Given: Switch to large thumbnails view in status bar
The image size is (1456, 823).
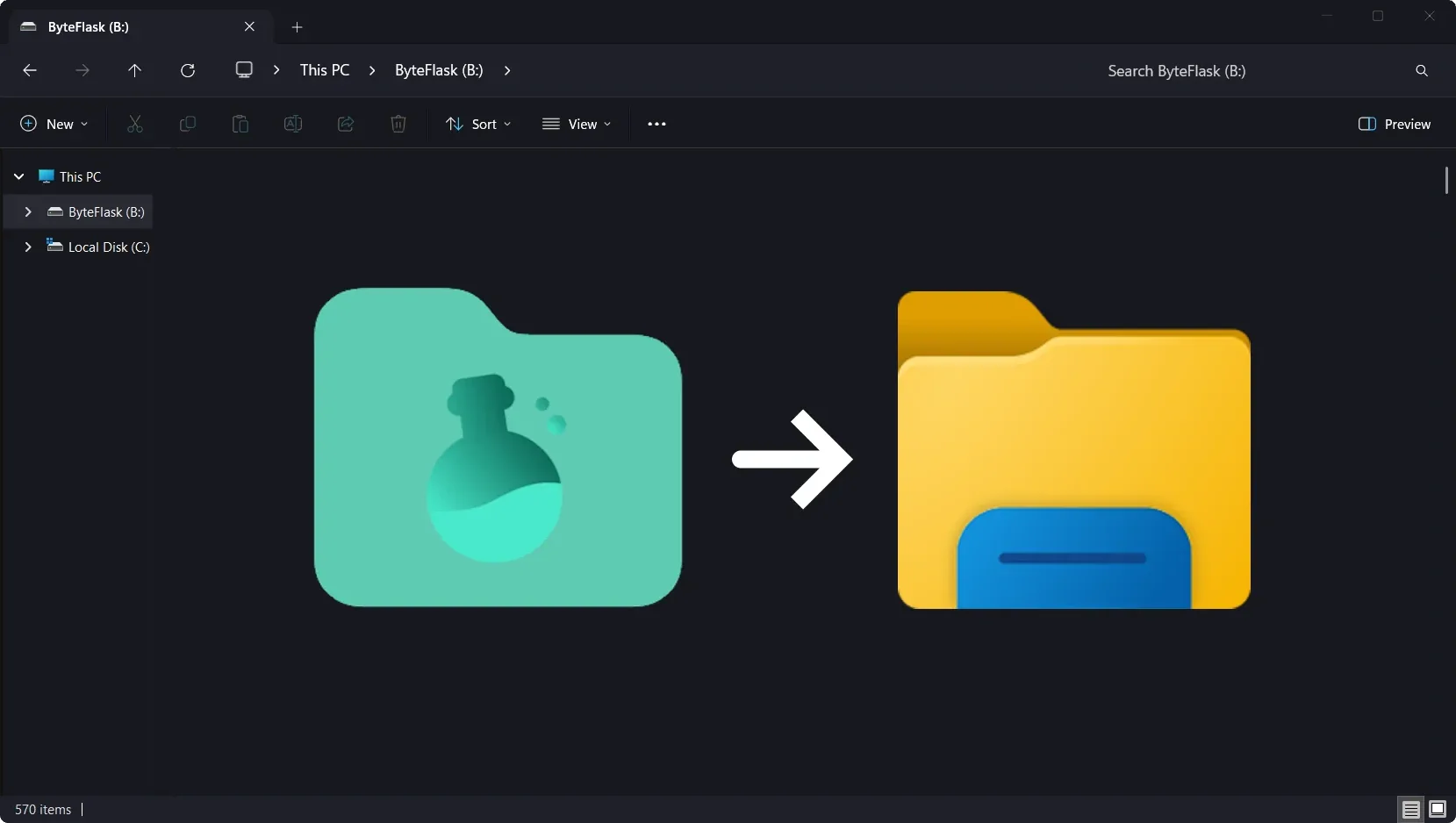Looking at the screenshot, I should pos(1438,809).
